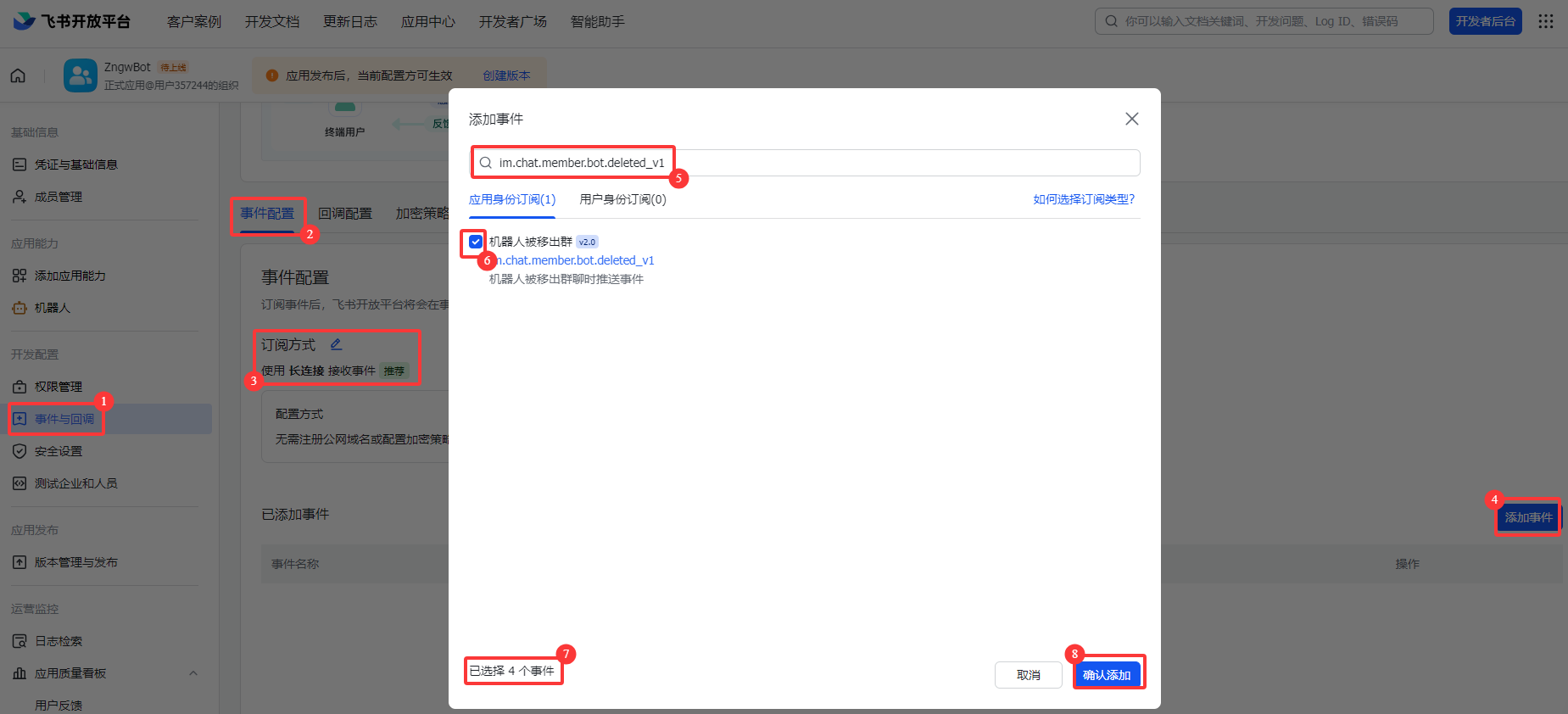This screenshot has height=714, width=1568.
Task: Click the 创建版本 link in the banner
Action: click(506, 75)
